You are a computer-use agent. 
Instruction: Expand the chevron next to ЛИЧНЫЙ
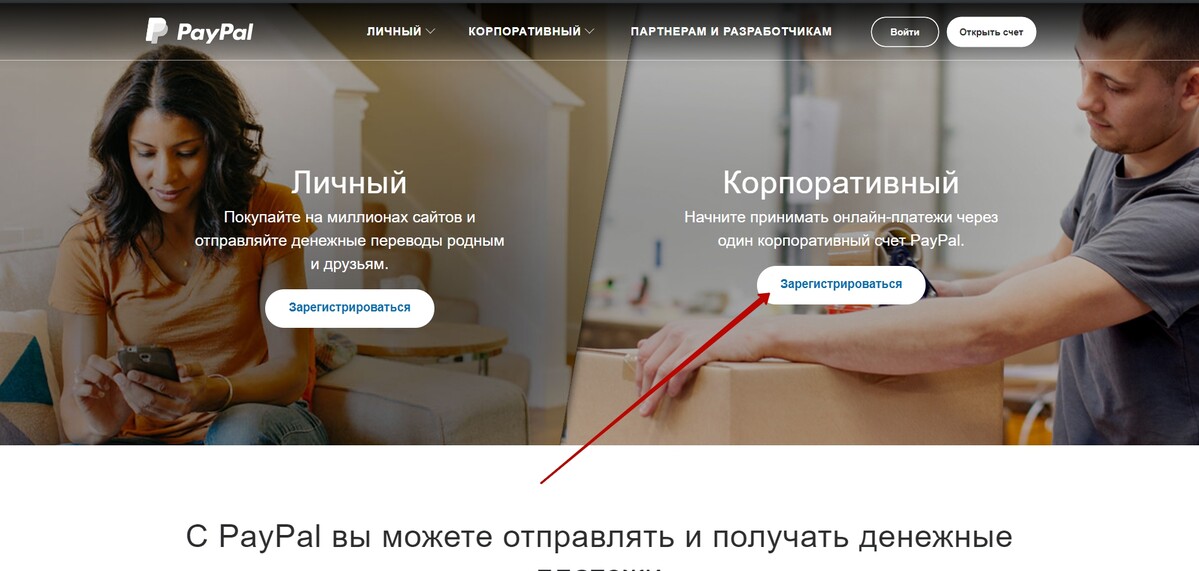[x=431, y=32]
